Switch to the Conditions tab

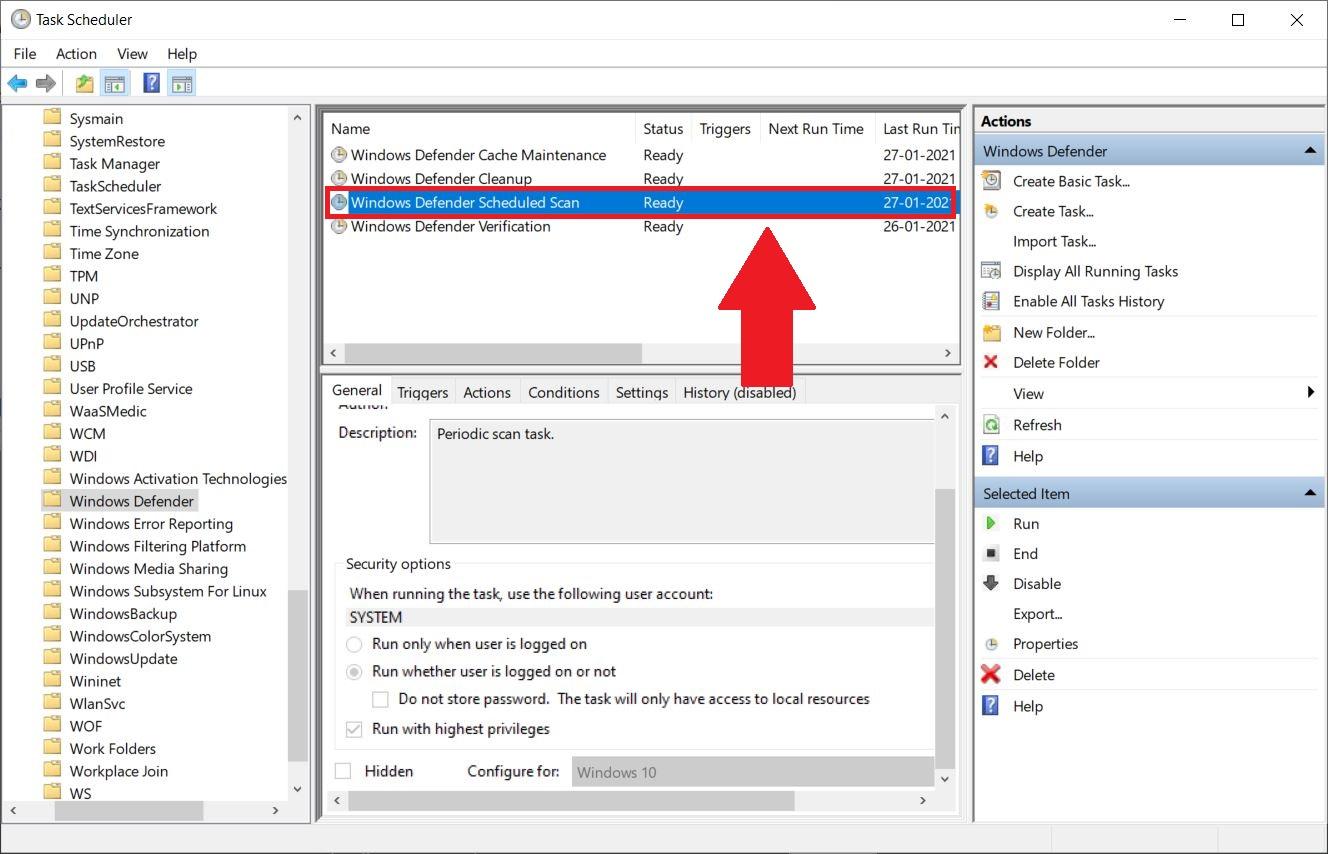tap(564, 392)
